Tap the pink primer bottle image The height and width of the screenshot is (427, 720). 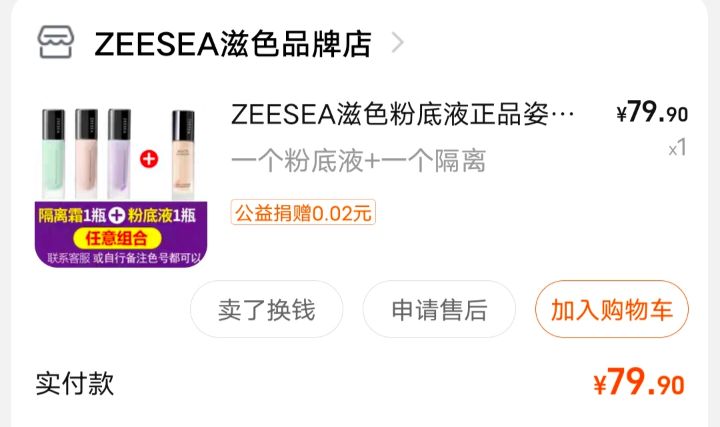(x=86, y=153)
